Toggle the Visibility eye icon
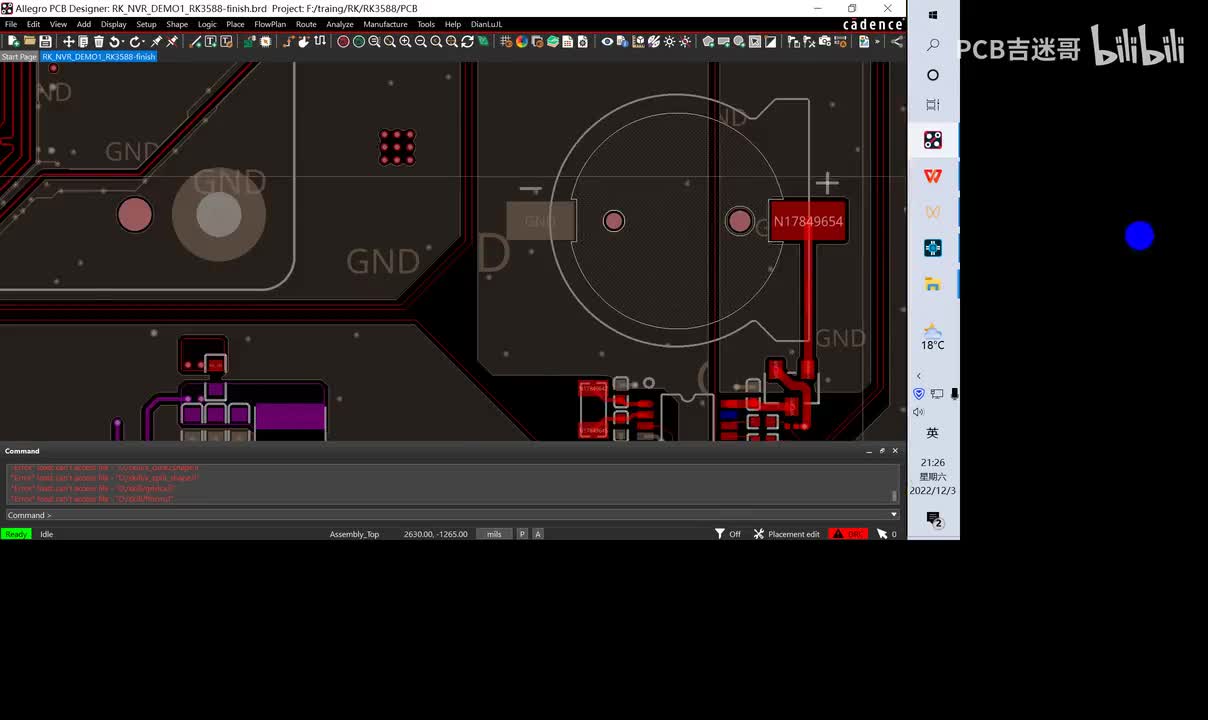This screenshot has height=720, width=1208. click(607, 41)
